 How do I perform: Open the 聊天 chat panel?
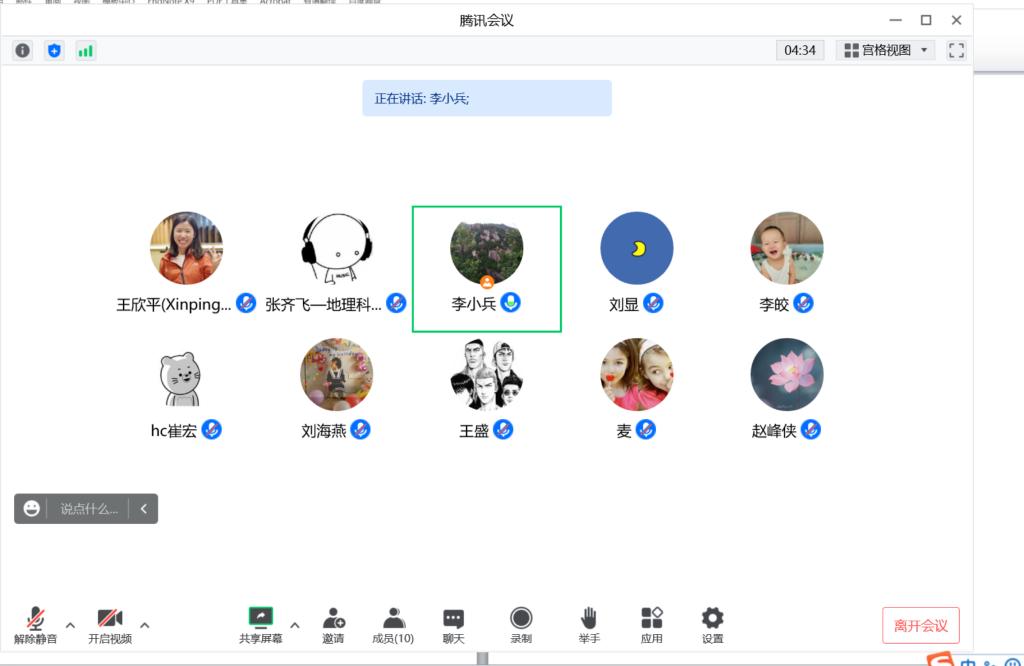pos(454,625)
